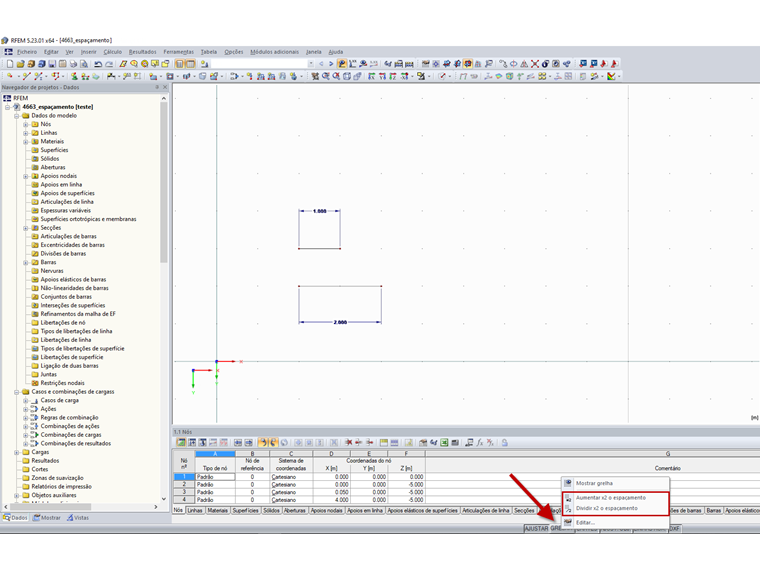The image size is (760, 570).
Task: Choose Dividir x2 o espaçamento
Action: pyautogui.click(x=616, y=508)
